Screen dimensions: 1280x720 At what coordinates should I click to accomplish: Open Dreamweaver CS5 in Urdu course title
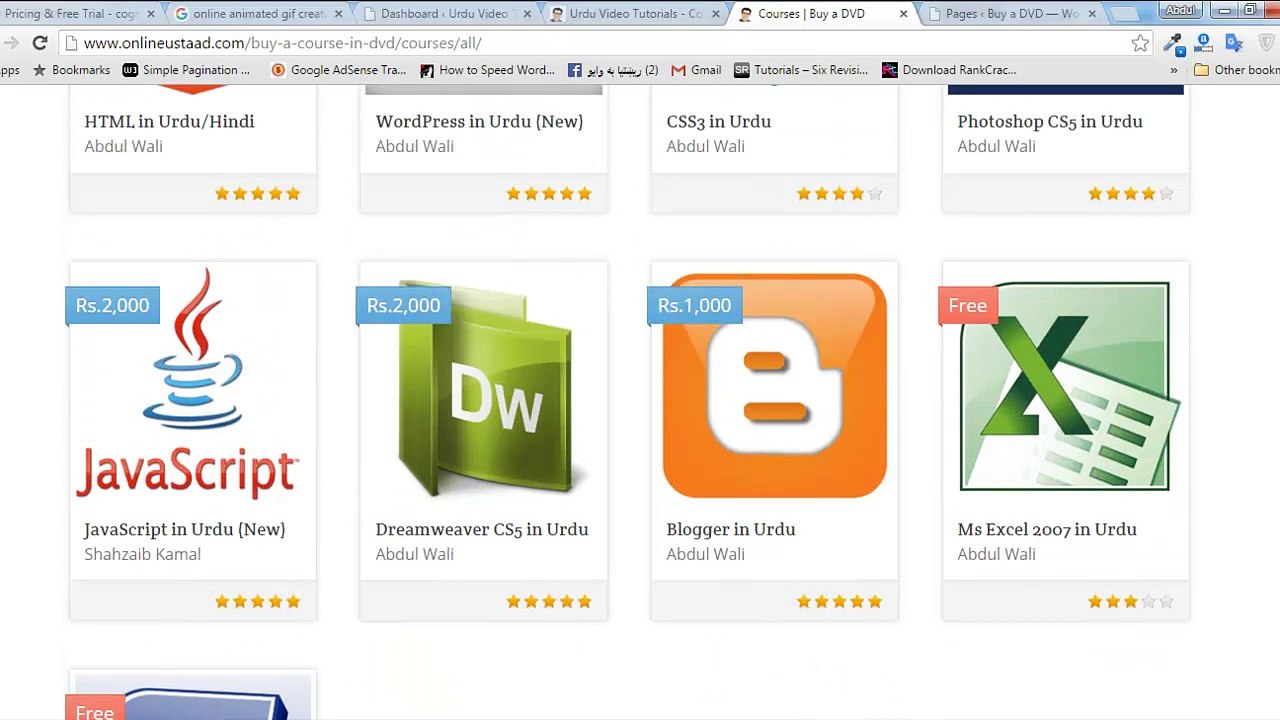481,529
